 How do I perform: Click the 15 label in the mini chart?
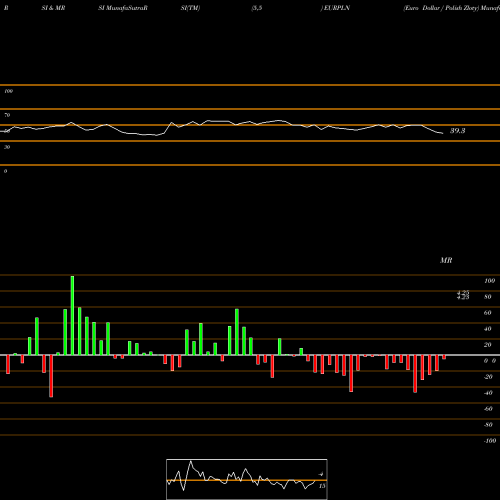pyautogui.click(x=322, y=486)
